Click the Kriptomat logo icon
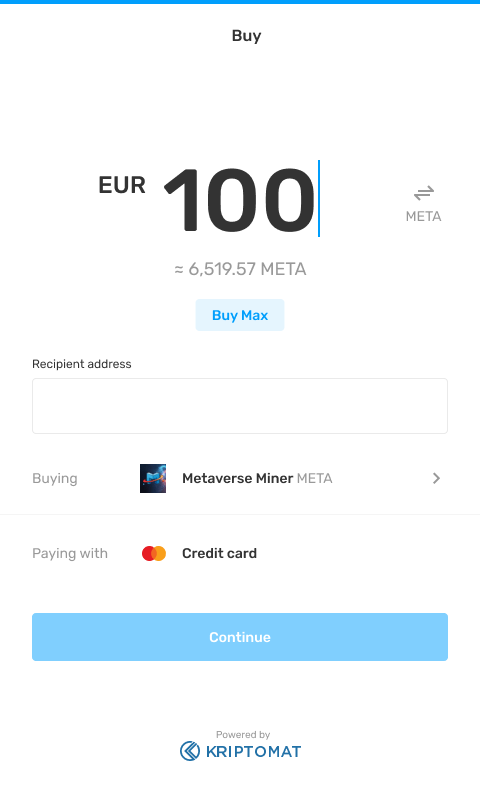 click(x=190, y=751)
